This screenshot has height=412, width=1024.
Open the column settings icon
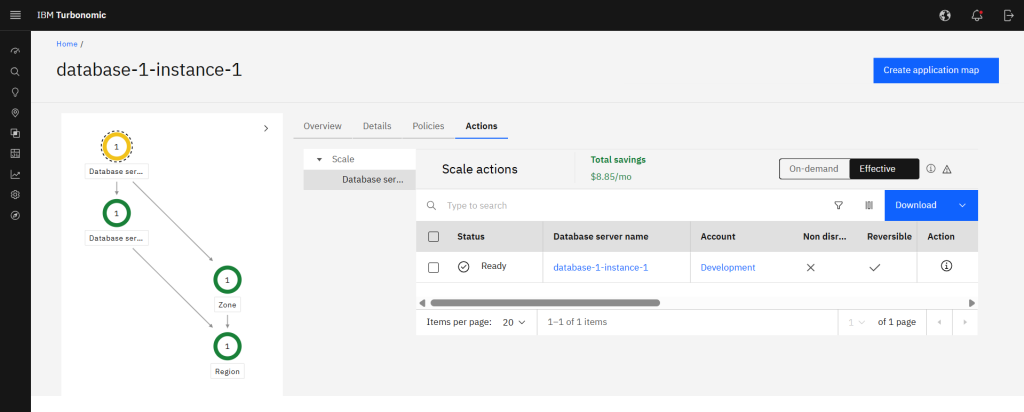pos(869,205)
